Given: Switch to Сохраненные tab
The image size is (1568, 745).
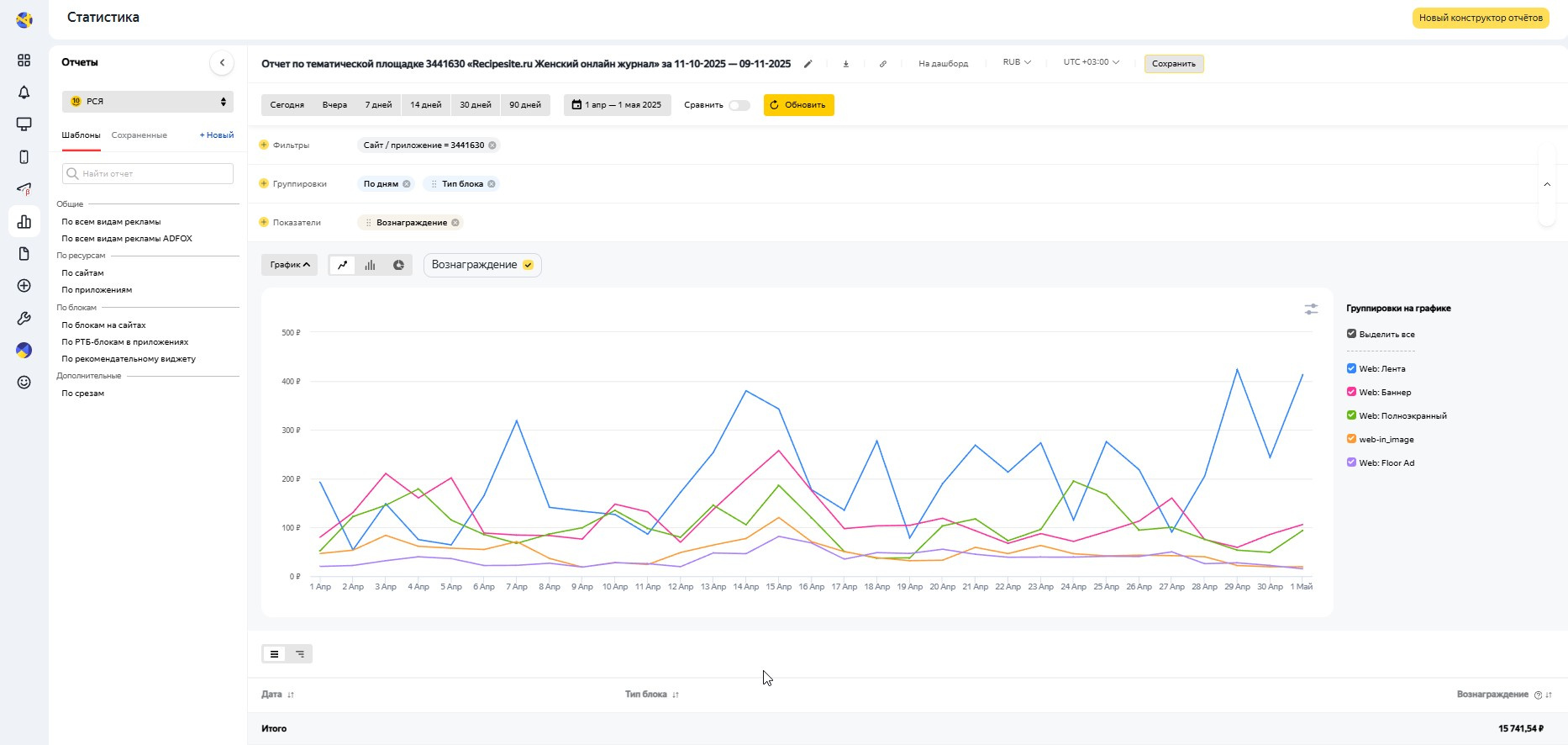Looking at the screenshot, I should click(x=139, y=135).
